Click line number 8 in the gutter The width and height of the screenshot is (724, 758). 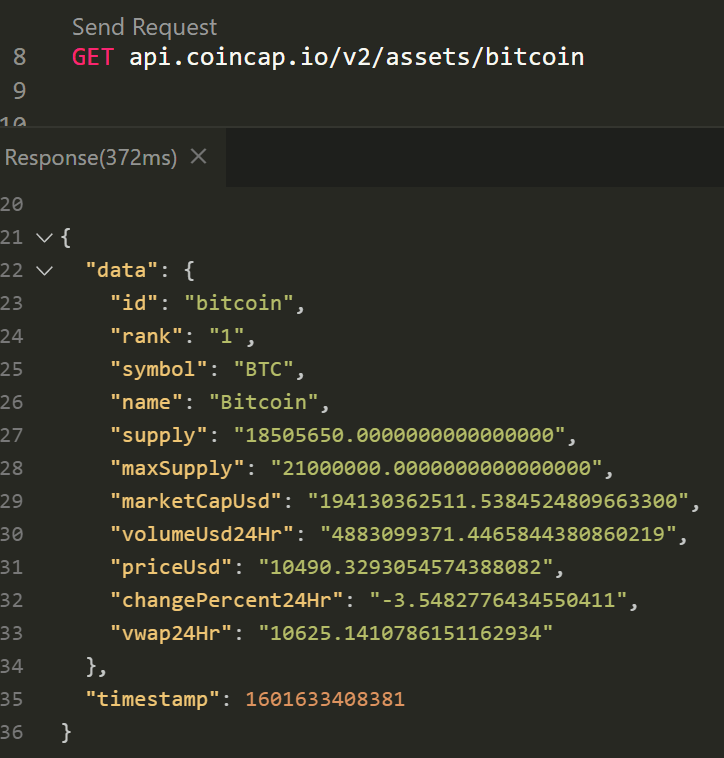tap(20, 57)
